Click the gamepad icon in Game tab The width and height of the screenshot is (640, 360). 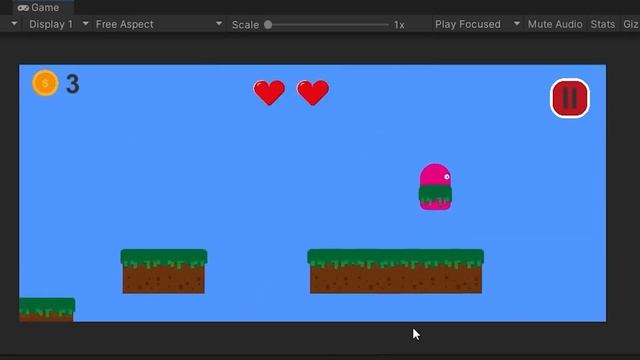click(x=23, y=8)
